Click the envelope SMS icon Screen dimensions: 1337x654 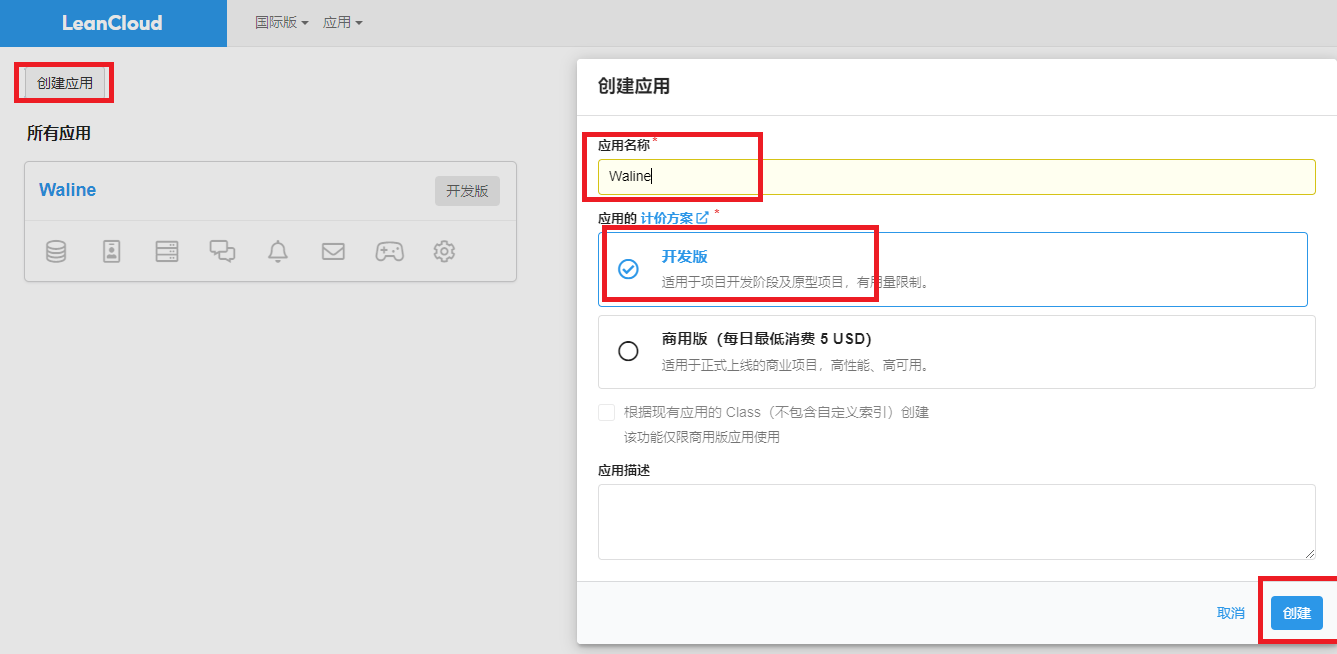click(333, 251)
